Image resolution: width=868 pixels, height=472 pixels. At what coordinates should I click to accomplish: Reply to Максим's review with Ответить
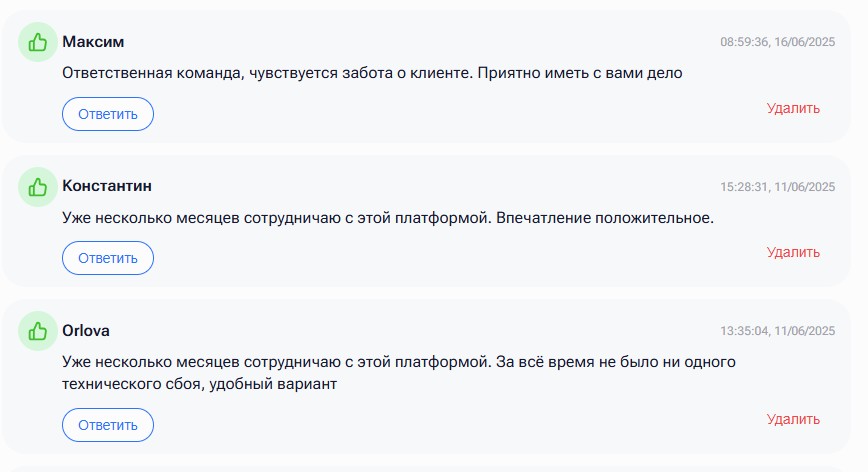(x=108, y=114)
